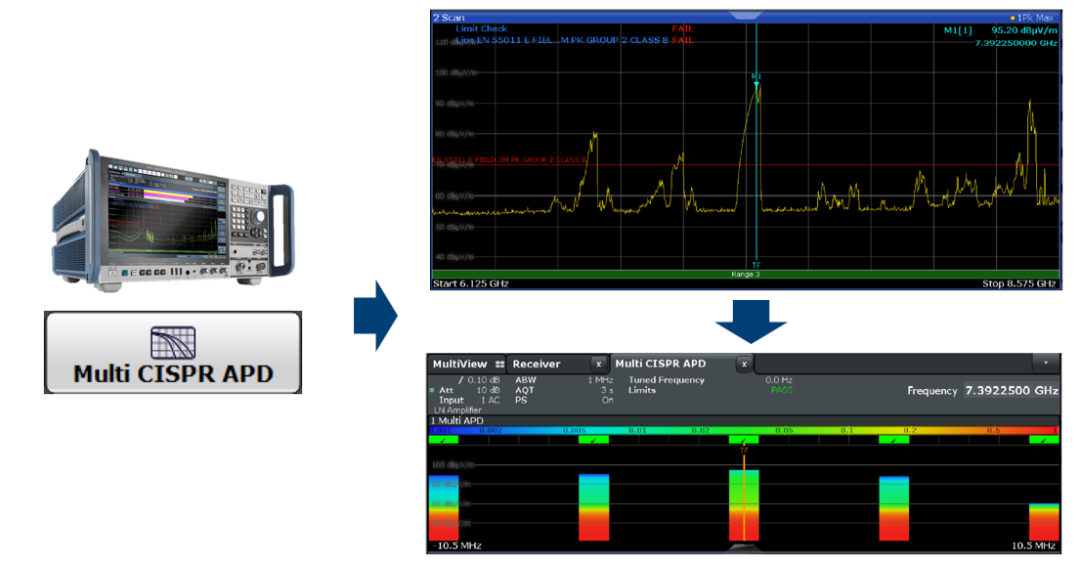Click the yellow 1Pk Max trace indicator

[1012, 18]
